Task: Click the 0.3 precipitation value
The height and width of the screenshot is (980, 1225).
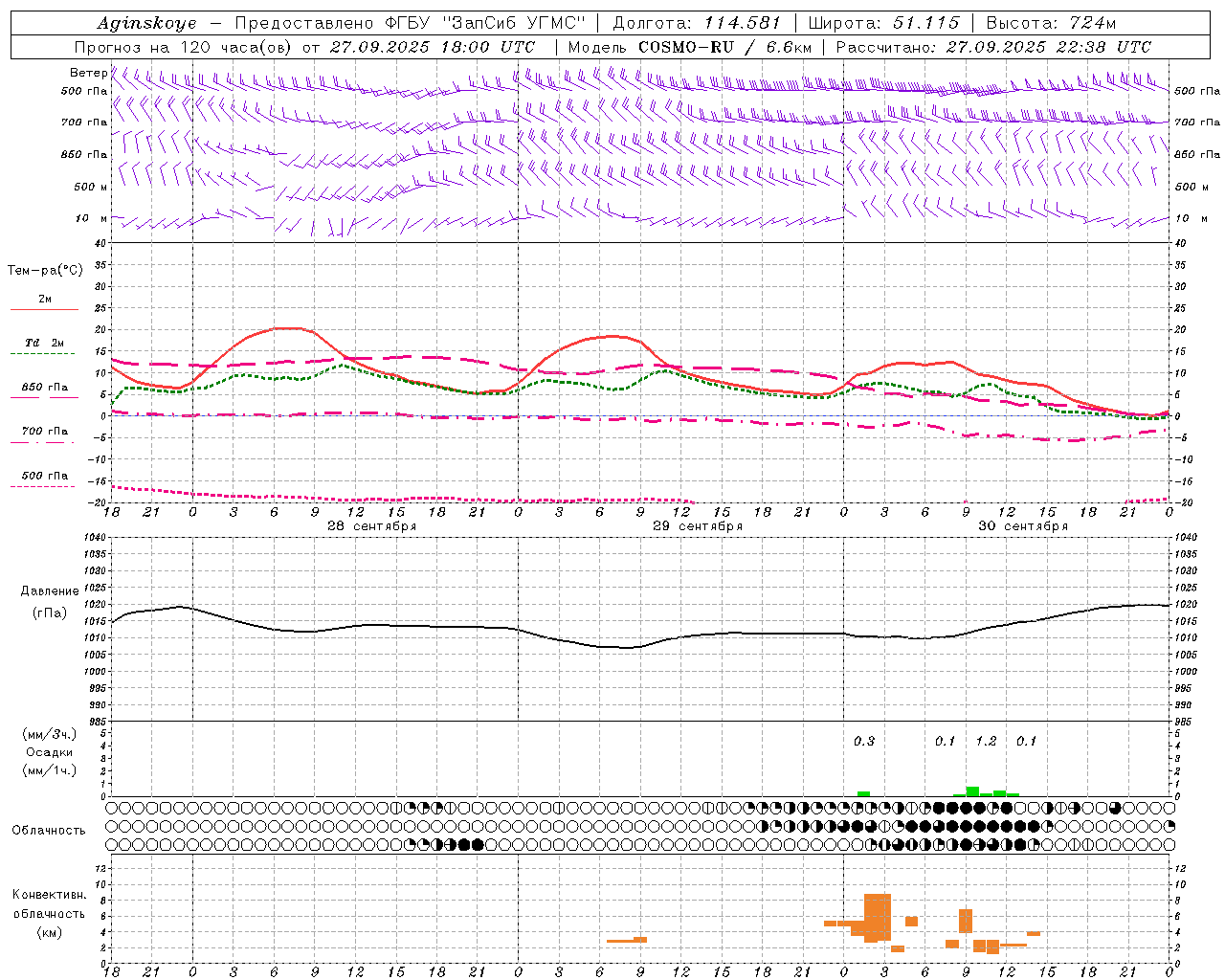Action: 864,741
